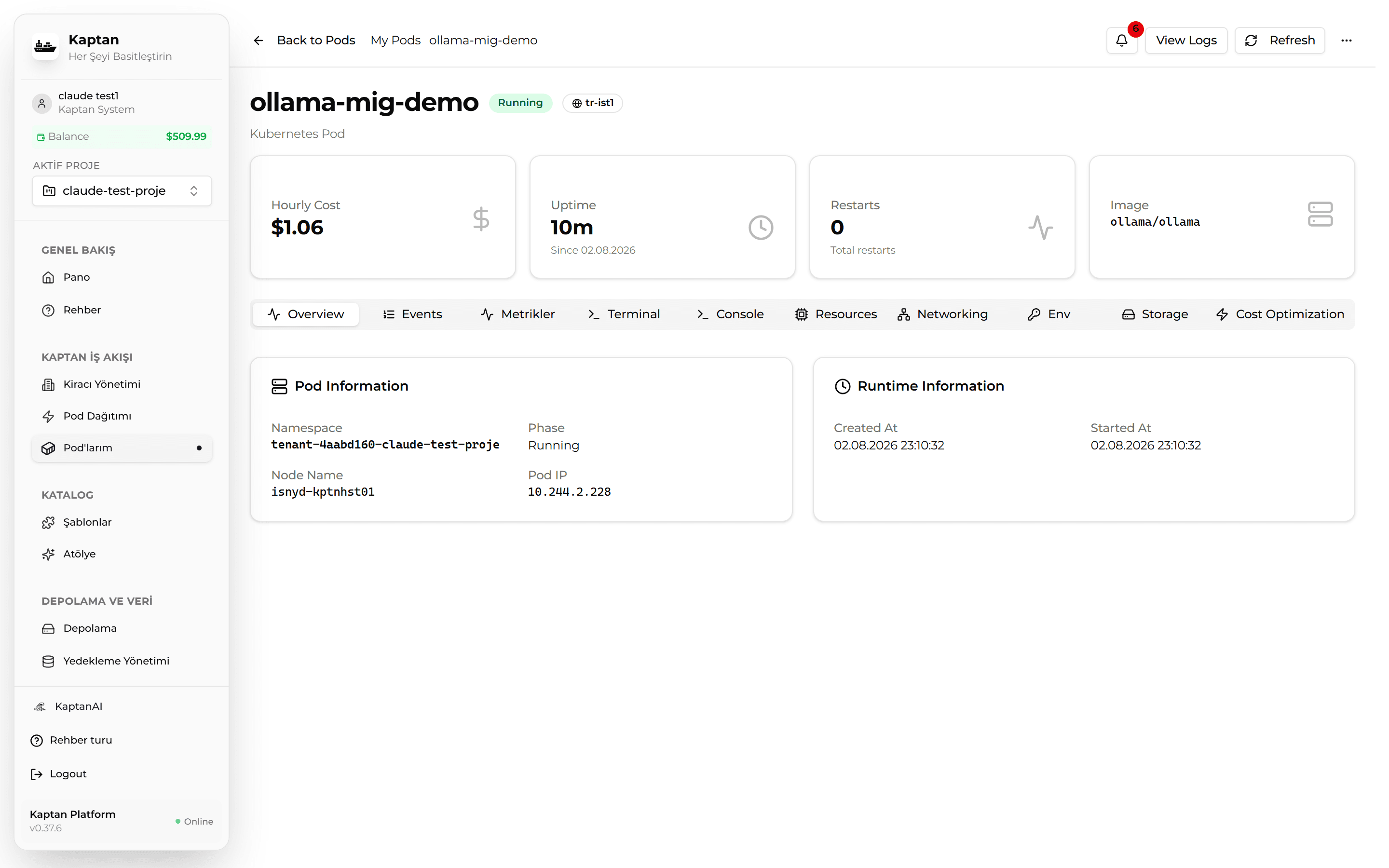Switch to the Networking tab

pyautogui.click(x=942, y=314)
